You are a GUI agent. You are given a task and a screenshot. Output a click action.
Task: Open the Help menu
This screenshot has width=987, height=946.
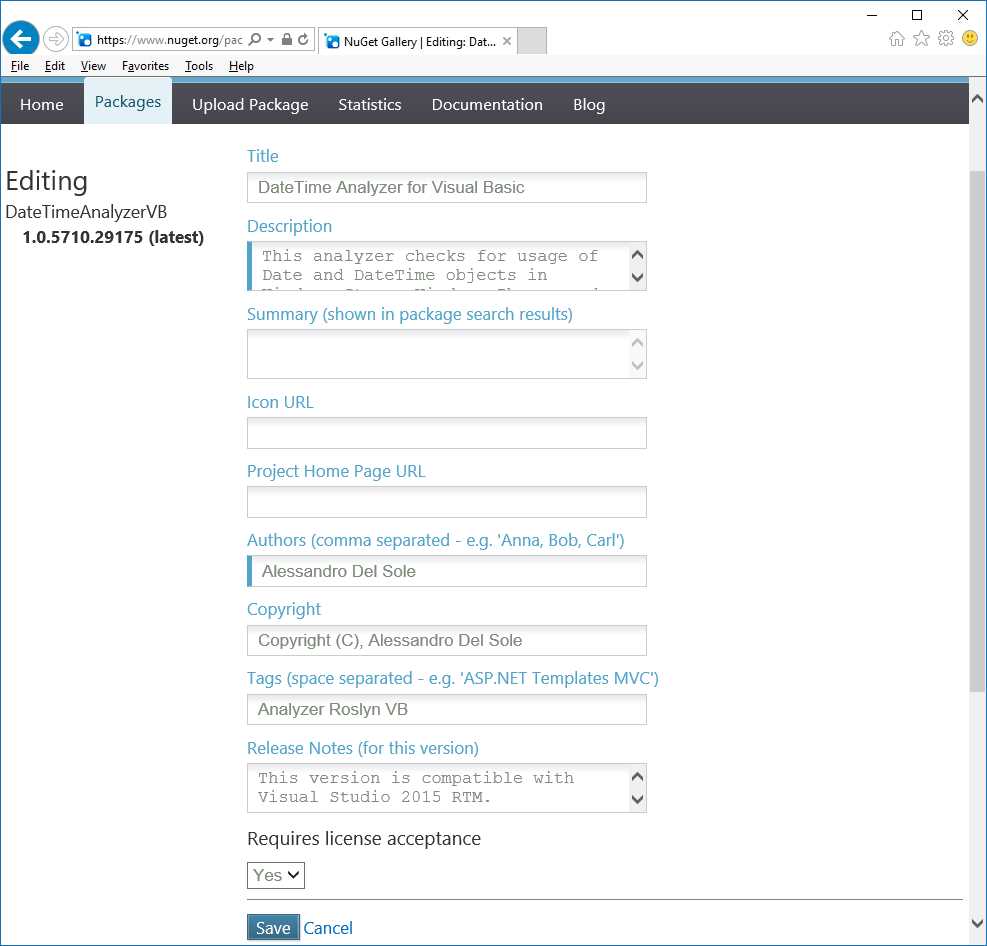tap(241, 66)
